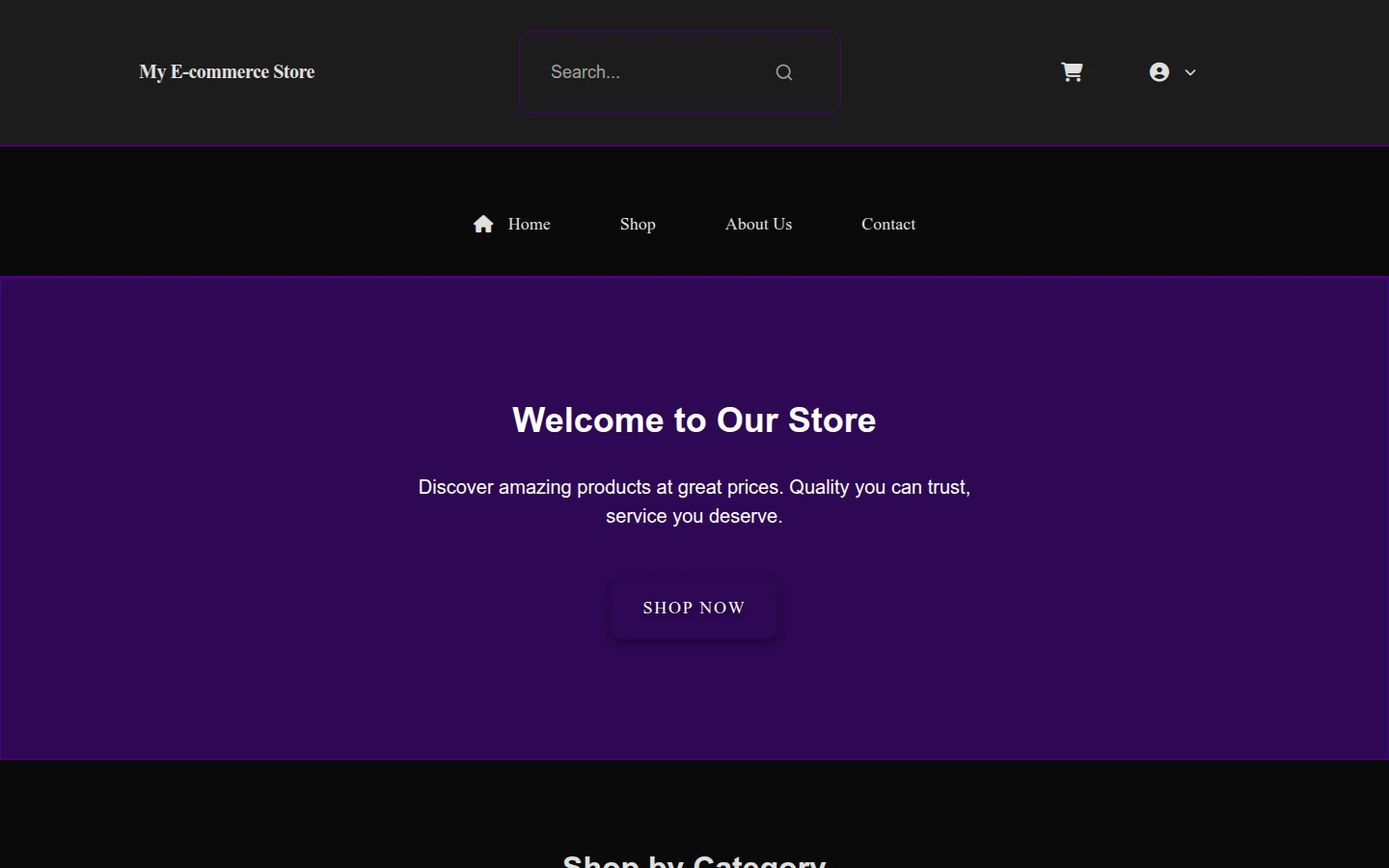Open the Contact page link
The height and width of the screenshot is (868, 1389).
coord(888,224)
